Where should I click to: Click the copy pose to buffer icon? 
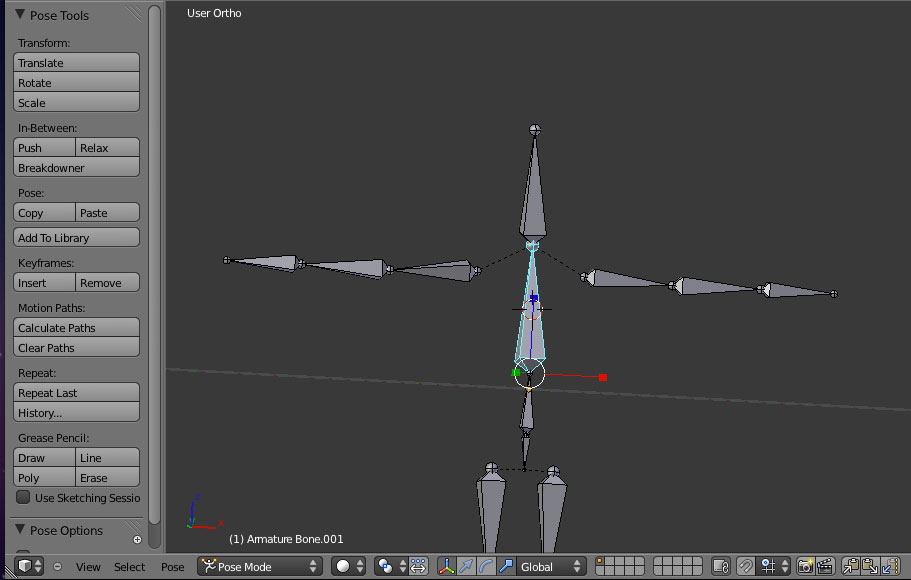tap(851, 566)
